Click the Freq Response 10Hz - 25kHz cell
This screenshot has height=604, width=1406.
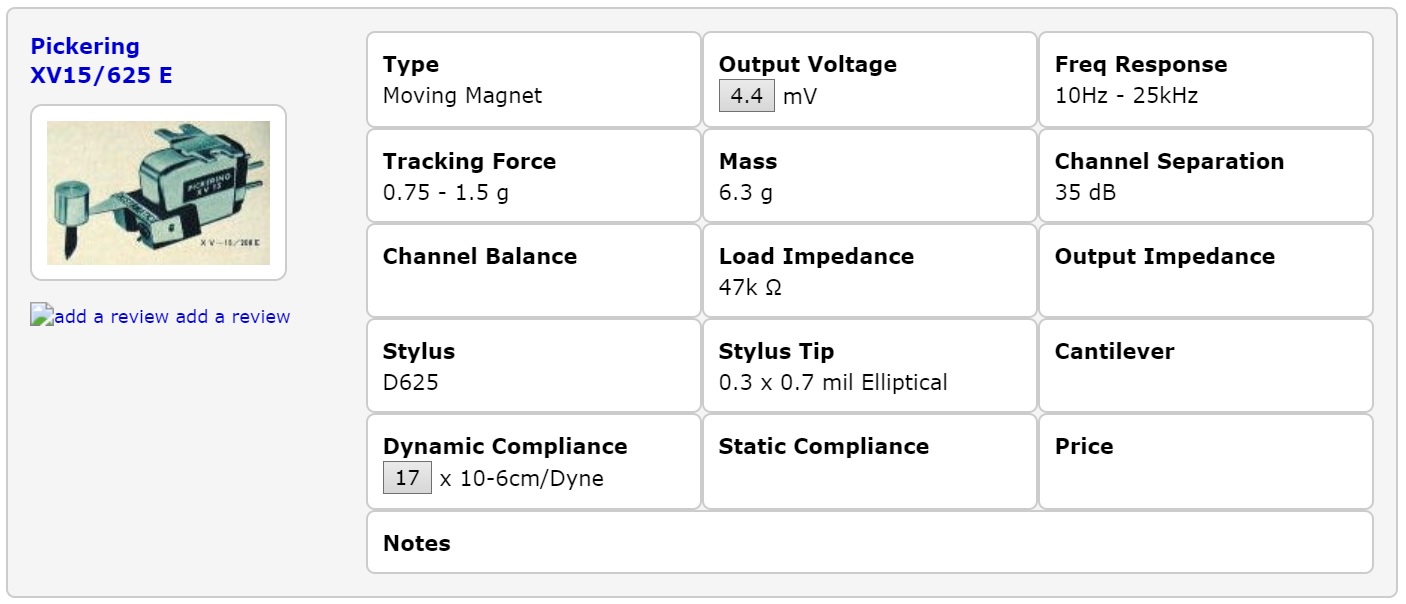point(1205,80)
